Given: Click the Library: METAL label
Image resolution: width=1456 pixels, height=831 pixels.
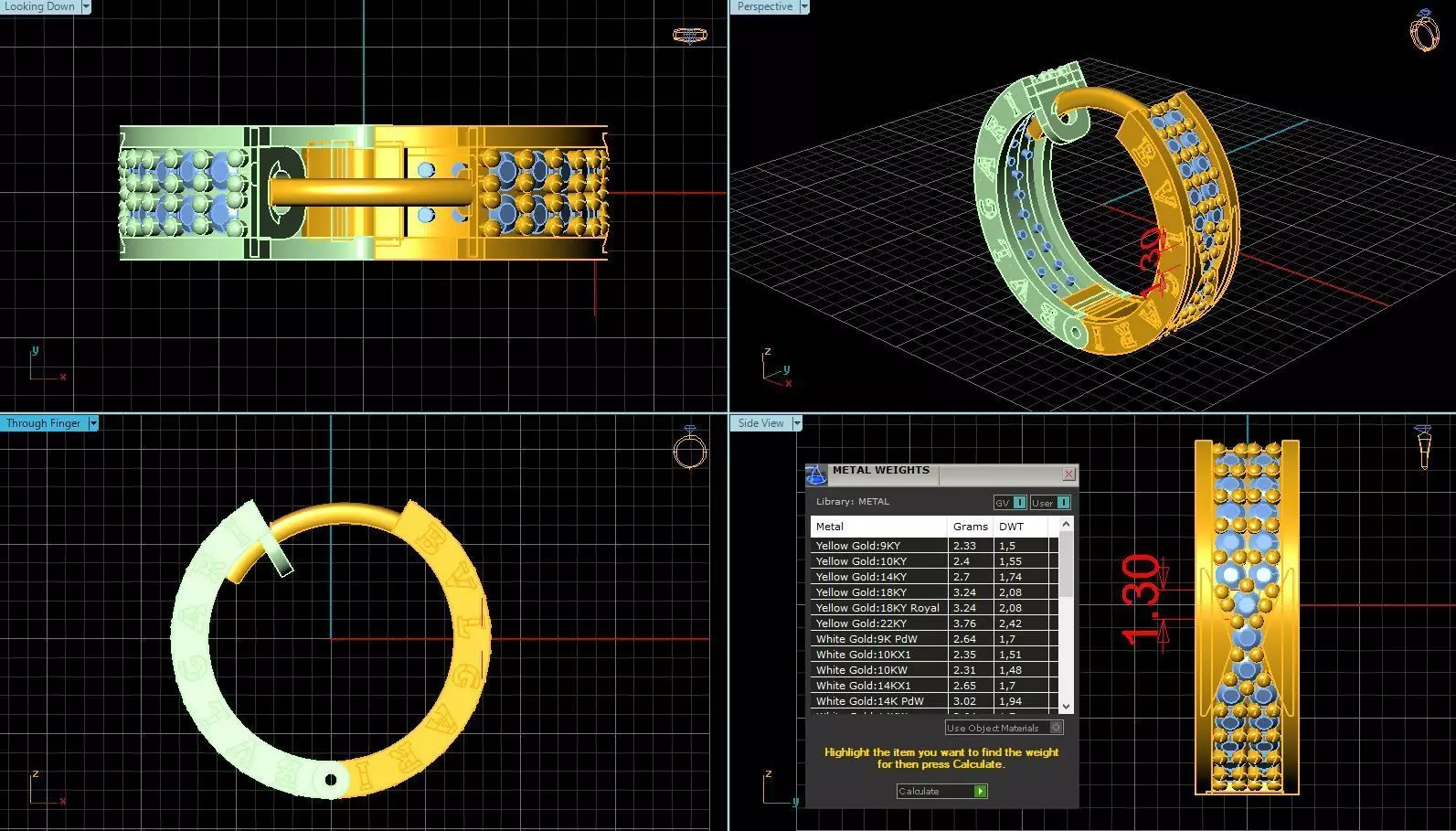Looking at the screenshot, I should click(852, 501).
